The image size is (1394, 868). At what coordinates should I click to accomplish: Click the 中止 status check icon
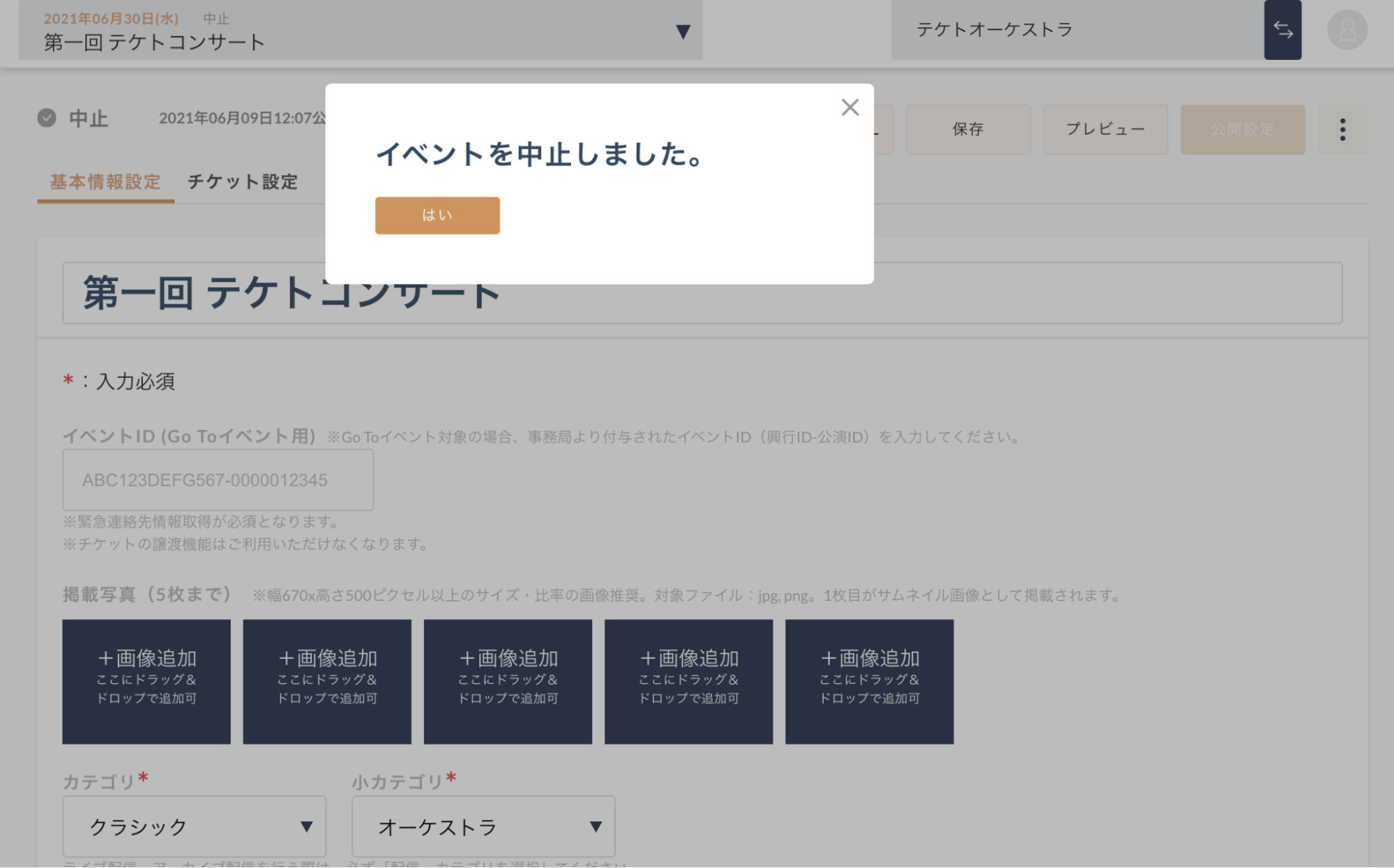[47, 118]
